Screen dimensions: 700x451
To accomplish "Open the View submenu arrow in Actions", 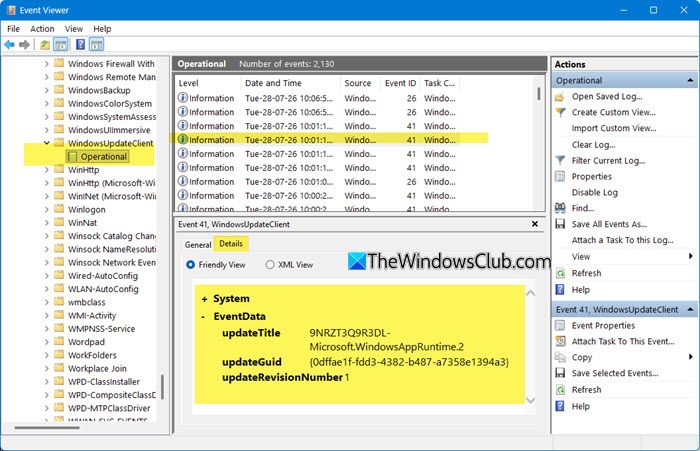I will click(691, 256).
